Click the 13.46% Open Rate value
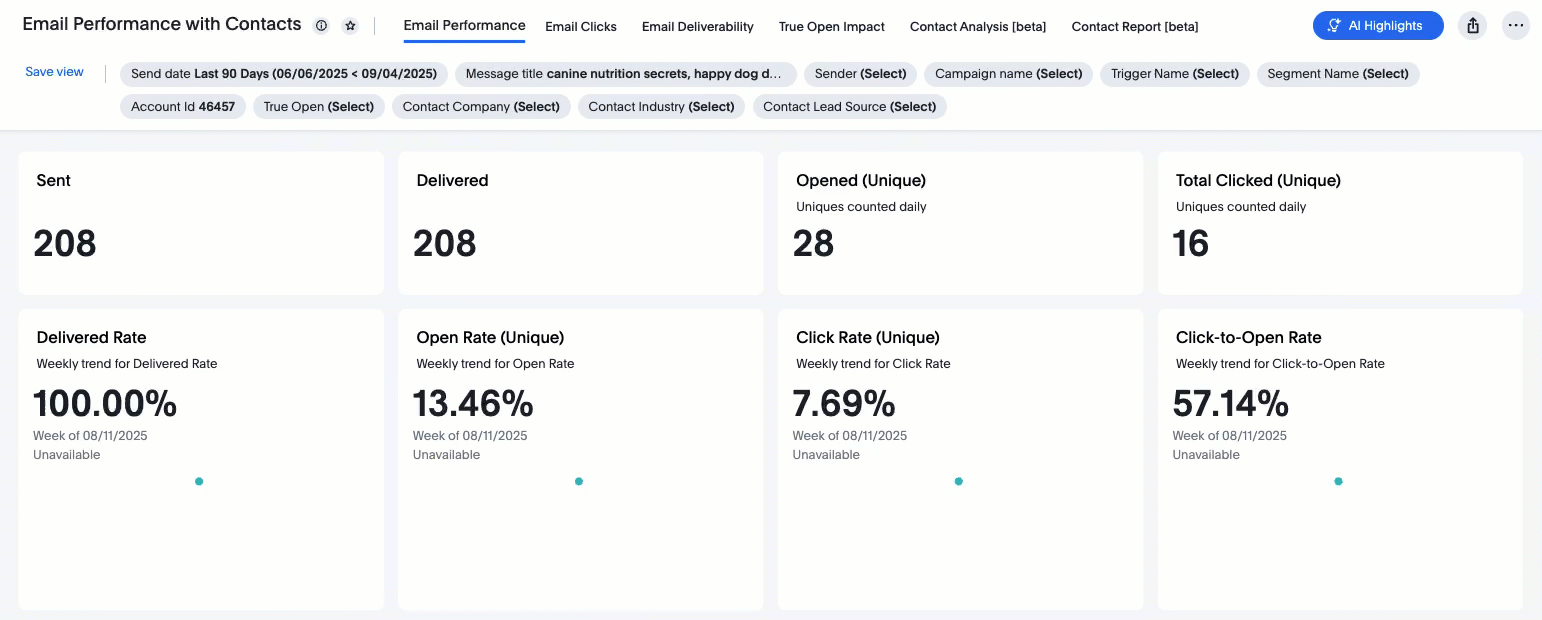1542x620 pixels. 473,404
